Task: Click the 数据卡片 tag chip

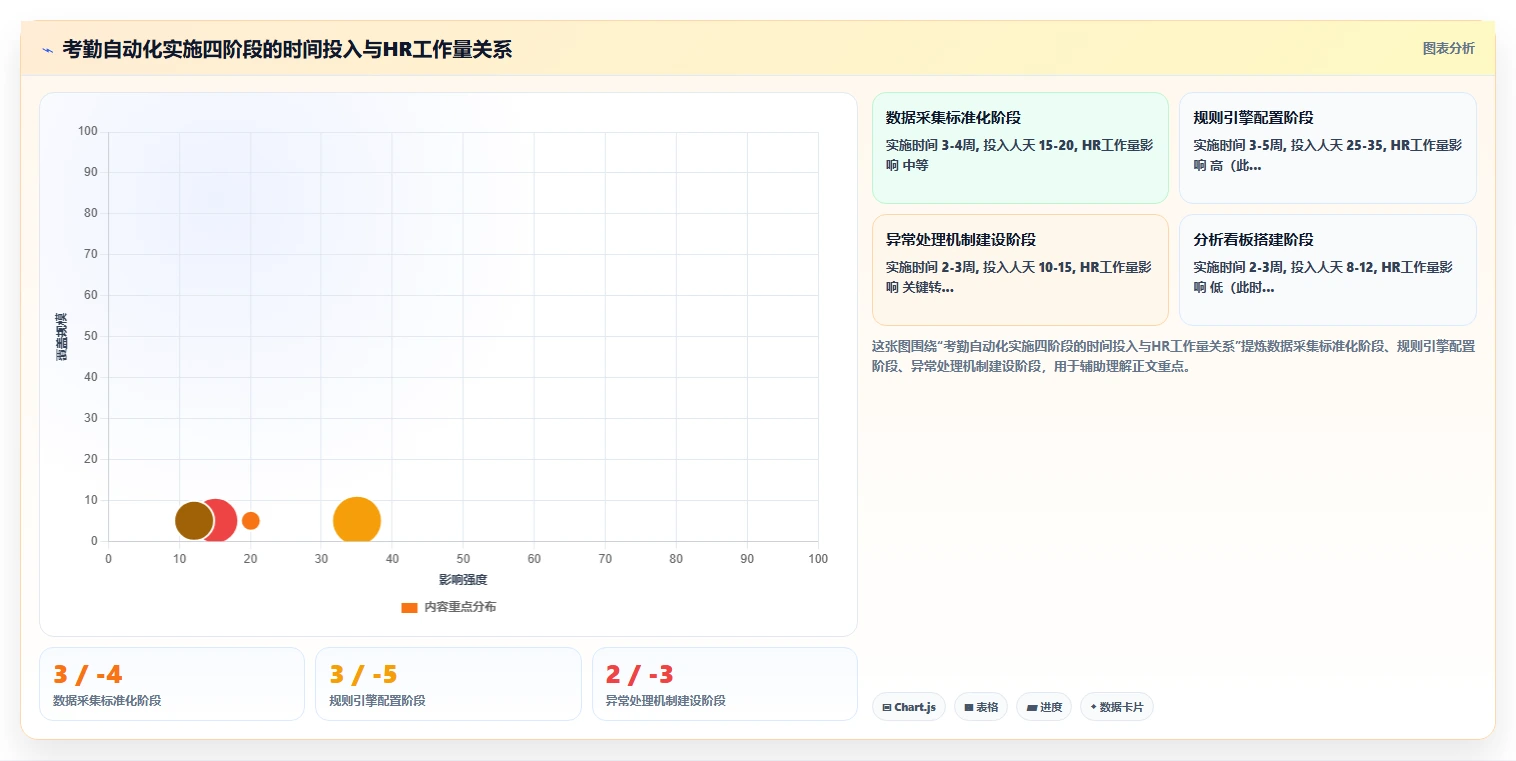Action: tap(1117, 707)
